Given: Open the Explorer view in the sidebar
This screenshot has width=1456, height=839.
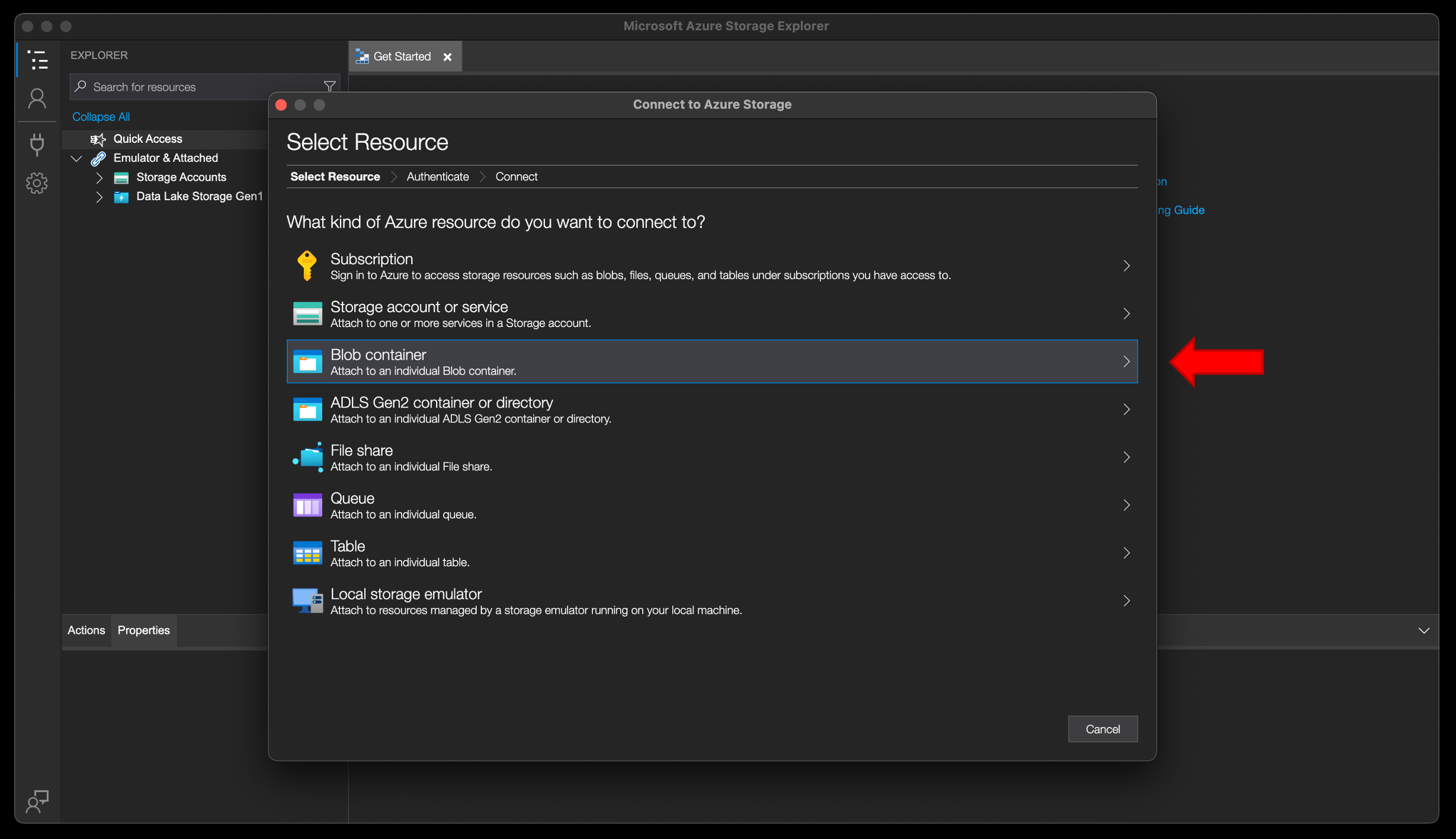Looking at the screenshot, I should pos(37,60).
